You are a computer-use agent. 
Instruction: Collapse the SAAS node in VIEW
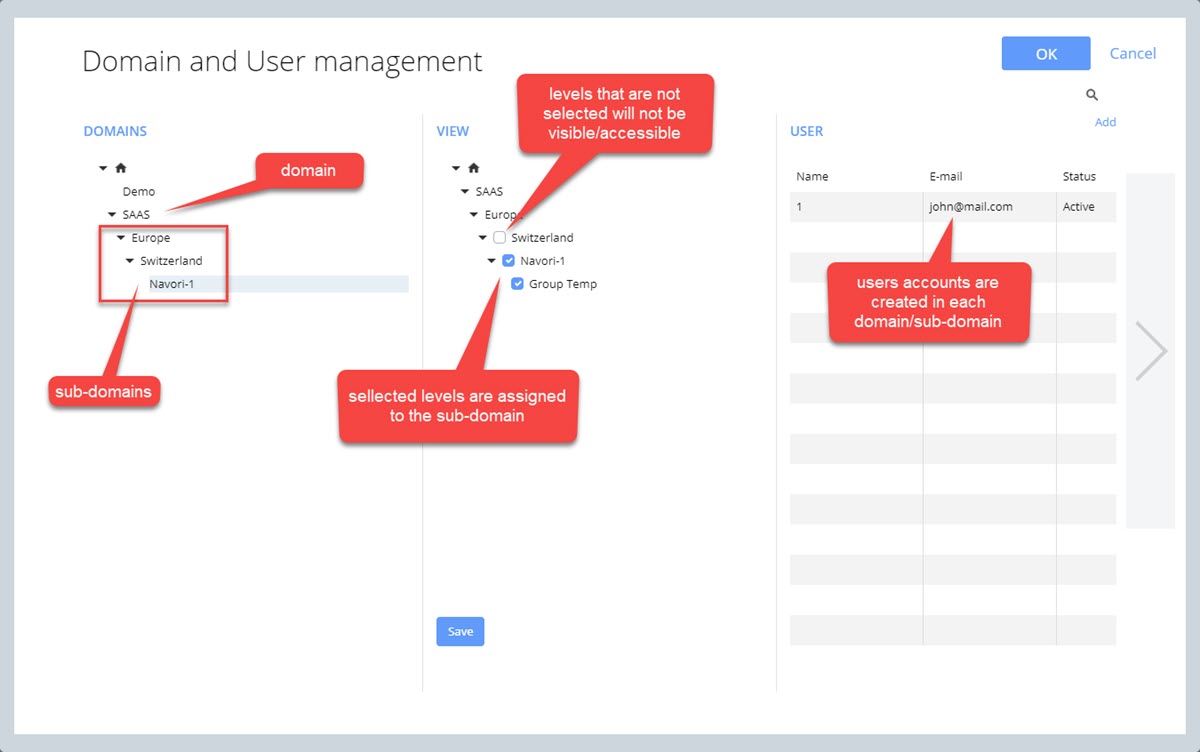pyautogui.click(x=465, y=192)
